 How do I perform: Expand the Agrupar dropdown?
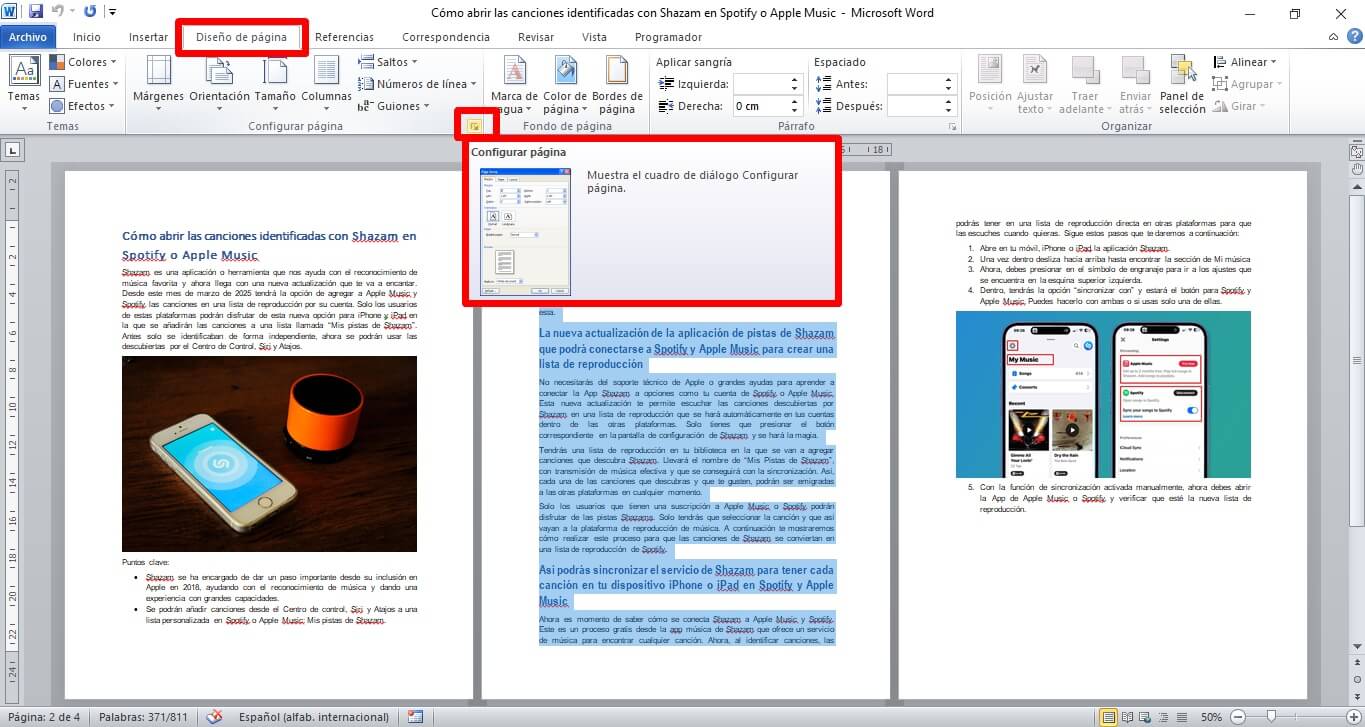tap(1247, 84)
